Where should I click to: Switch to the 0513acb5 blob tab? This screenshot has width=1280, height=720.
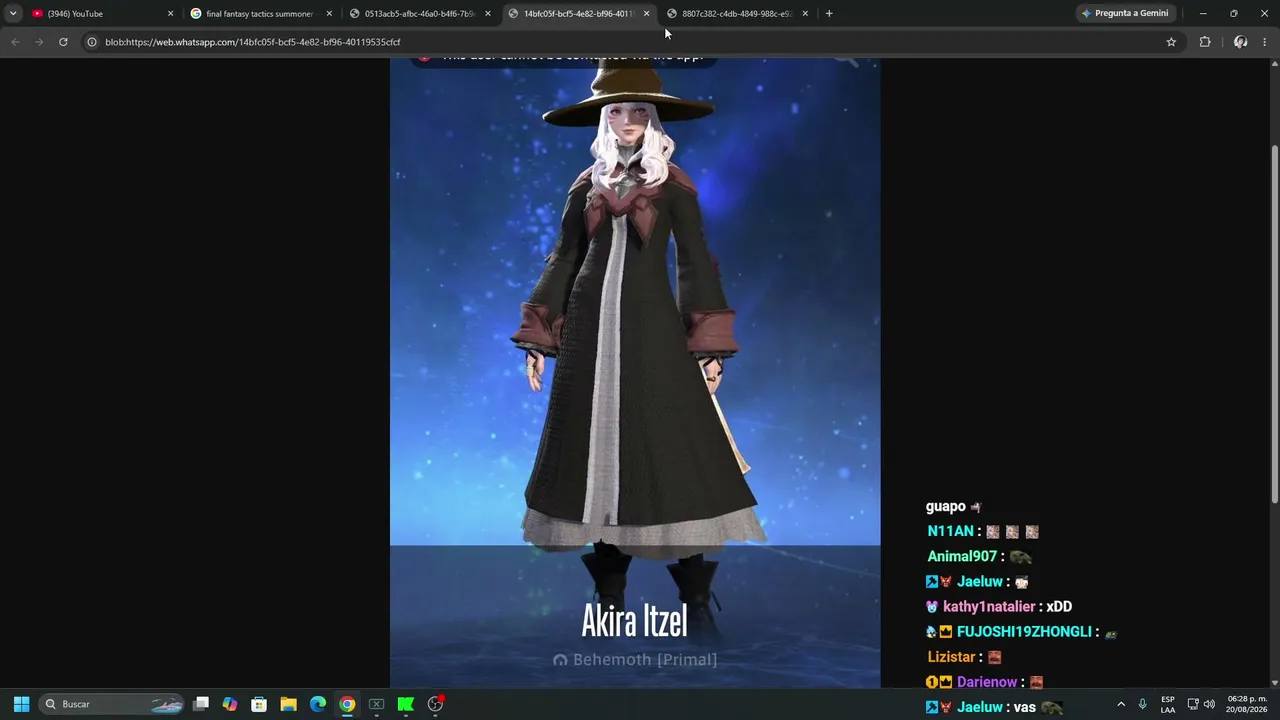tap(417, 13)
